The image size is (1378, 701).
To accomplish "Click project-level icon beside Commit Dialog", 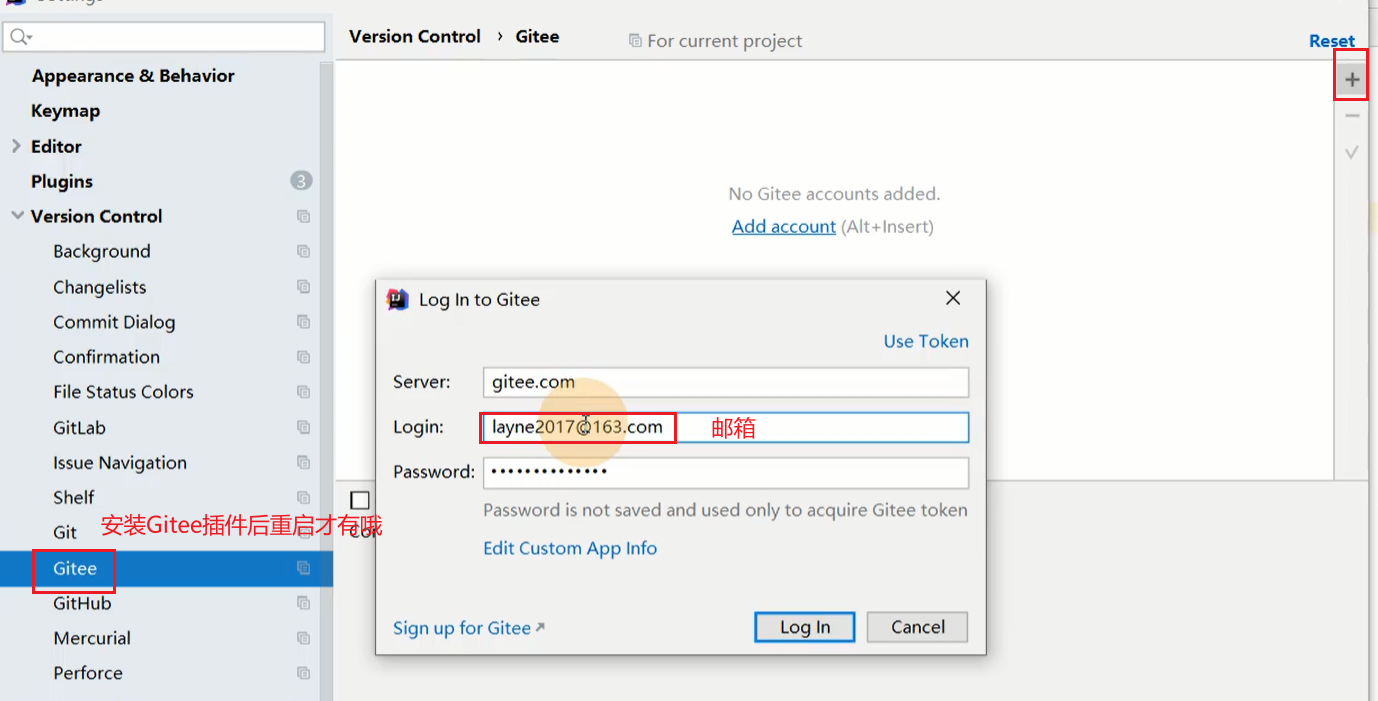I will 303,322.
